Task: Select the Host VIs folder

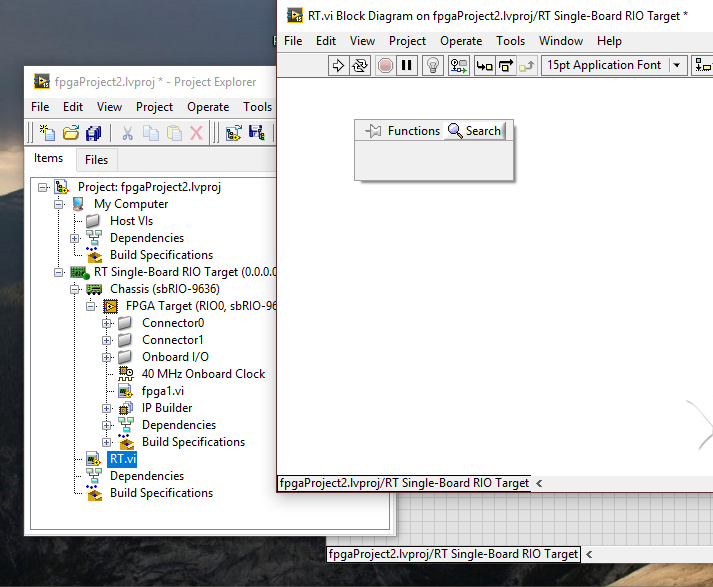Action: coord(131,221)
